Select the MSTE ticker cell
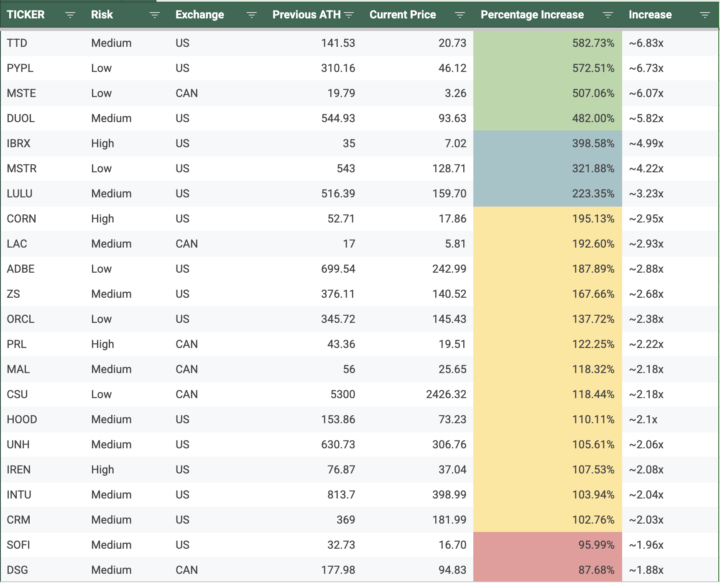Image resolution: width=720 pixels, height=583 pixels. [x=43, y=93]
